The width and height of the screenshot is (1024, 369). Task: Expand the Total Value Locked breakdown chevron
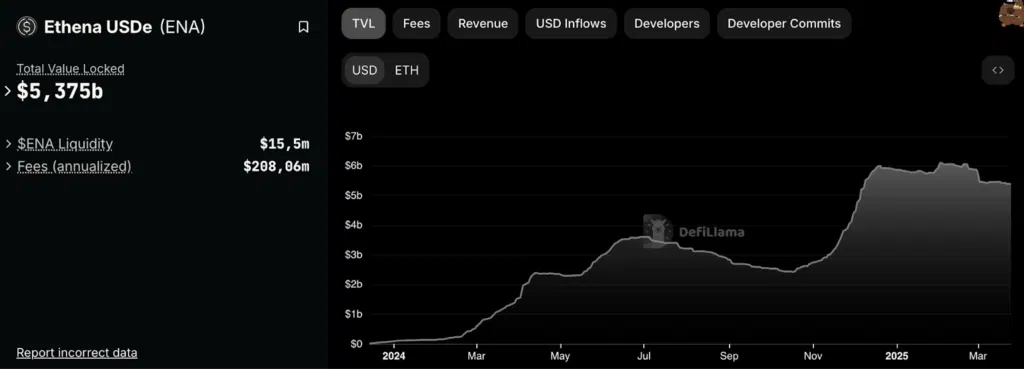(x=8, y=91)
